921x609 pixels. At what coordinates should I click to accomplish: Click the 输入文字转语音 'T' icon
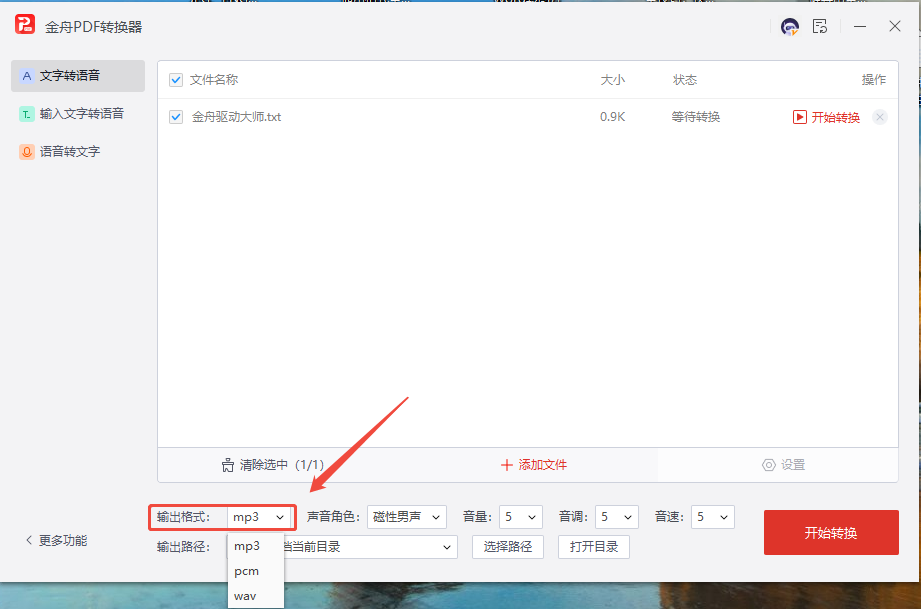point(26,114)
